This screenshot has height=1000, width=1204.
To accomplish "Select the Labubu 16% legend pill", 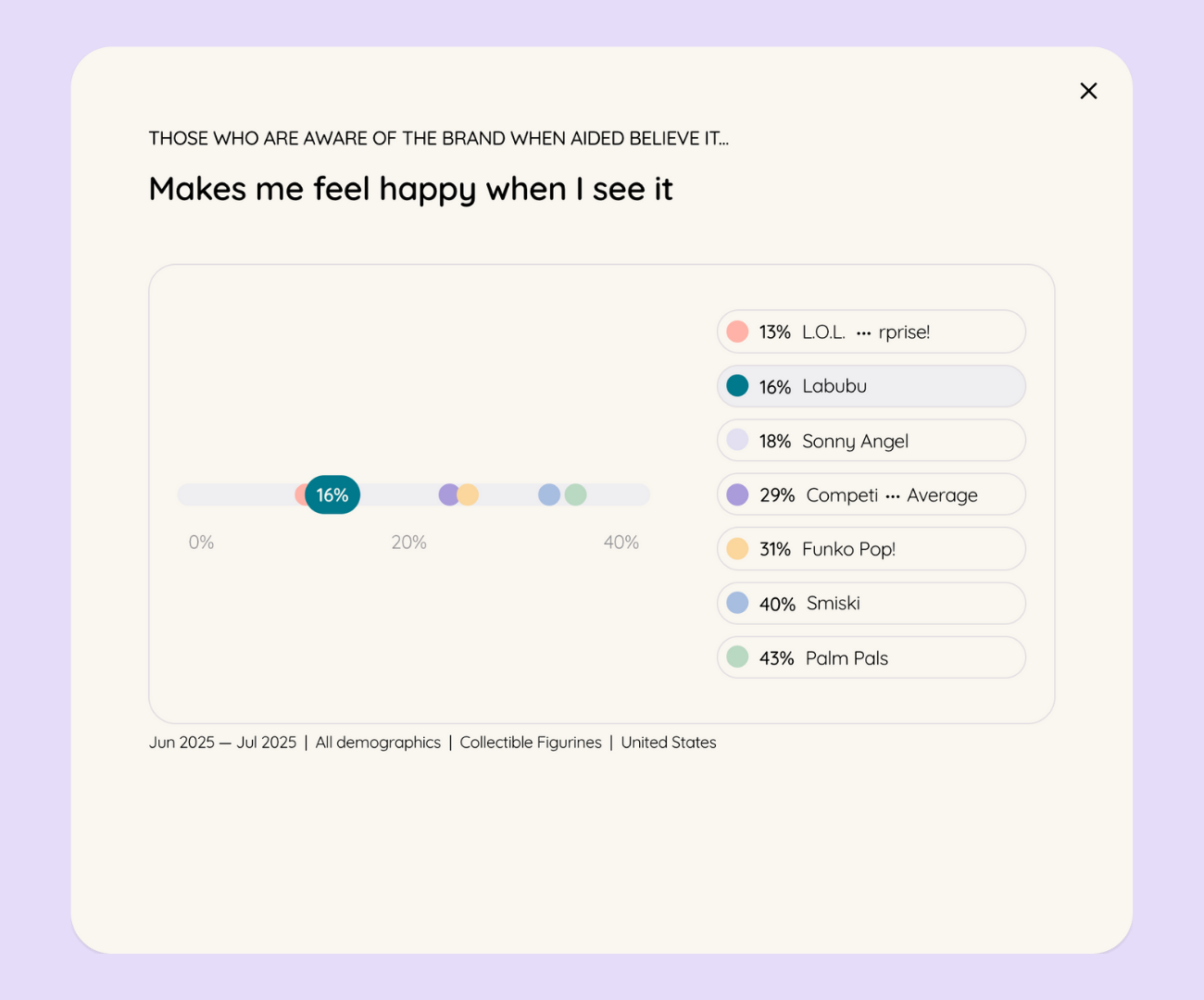I will tap(872, 386).
